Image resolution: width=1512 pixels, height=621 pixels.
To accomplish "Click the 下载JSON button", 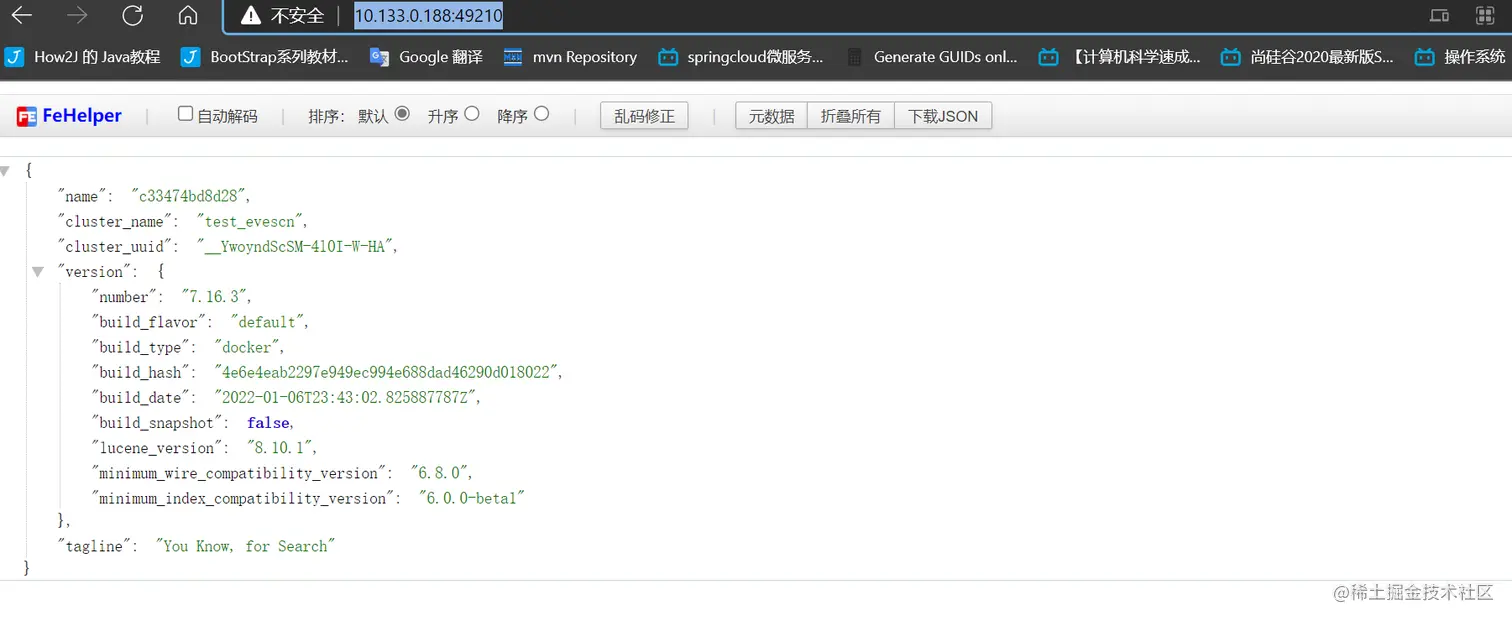I will pos(943,115).
